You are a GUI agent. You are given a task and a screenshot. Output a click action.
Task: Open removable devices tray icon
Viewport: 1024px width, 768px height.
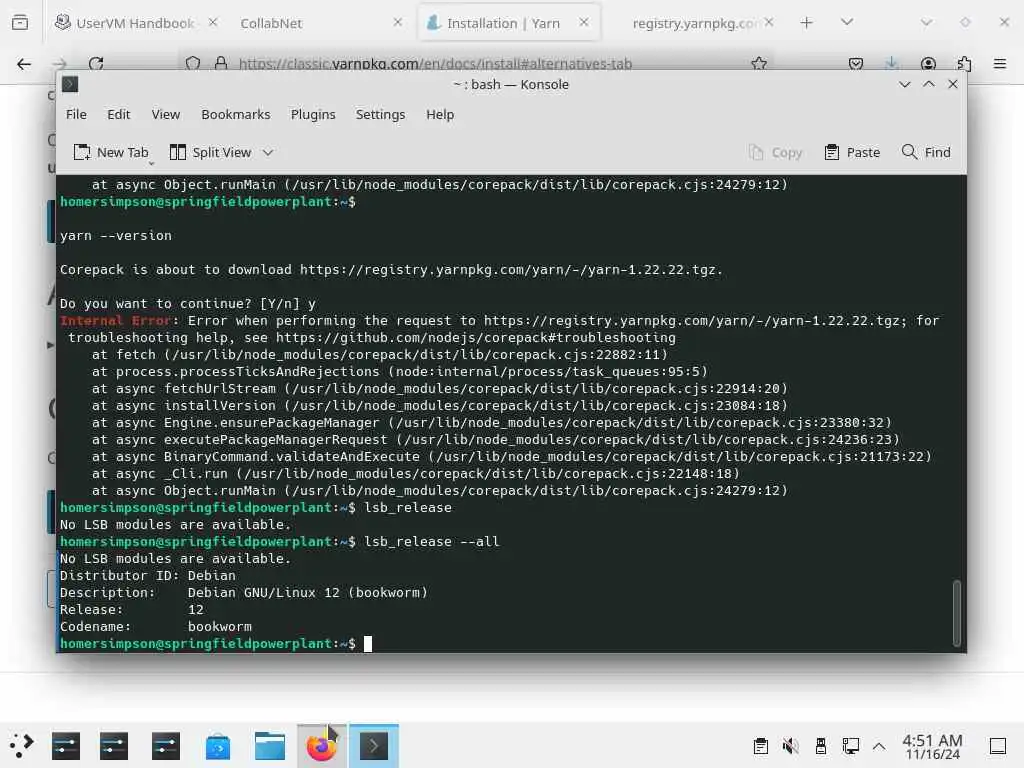click(x=821, y=746)
